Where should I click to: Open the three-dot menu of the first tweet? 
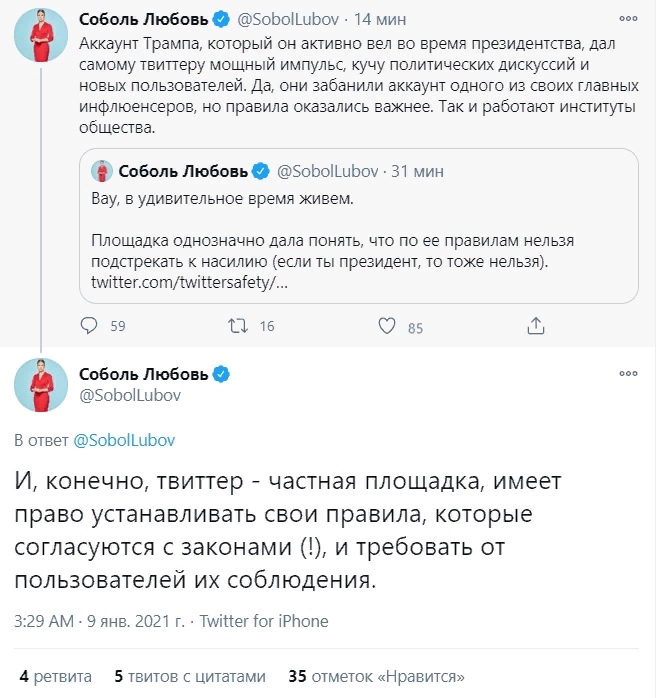pyautogui.click(x=628, y=18)
